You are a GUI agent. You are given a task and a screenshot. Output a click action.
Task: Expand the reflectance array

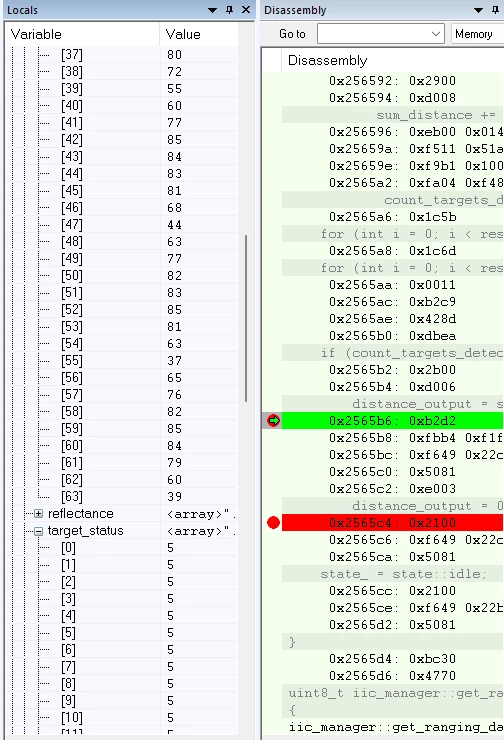click(39, 513)
